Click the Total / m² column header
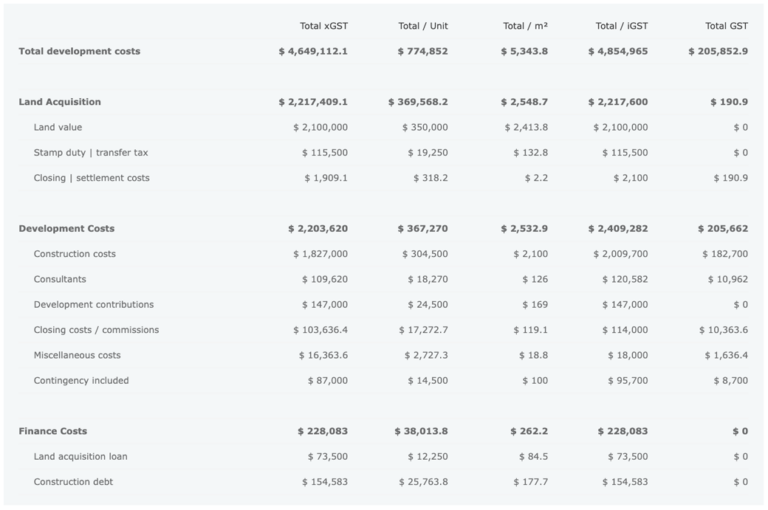 525,25
